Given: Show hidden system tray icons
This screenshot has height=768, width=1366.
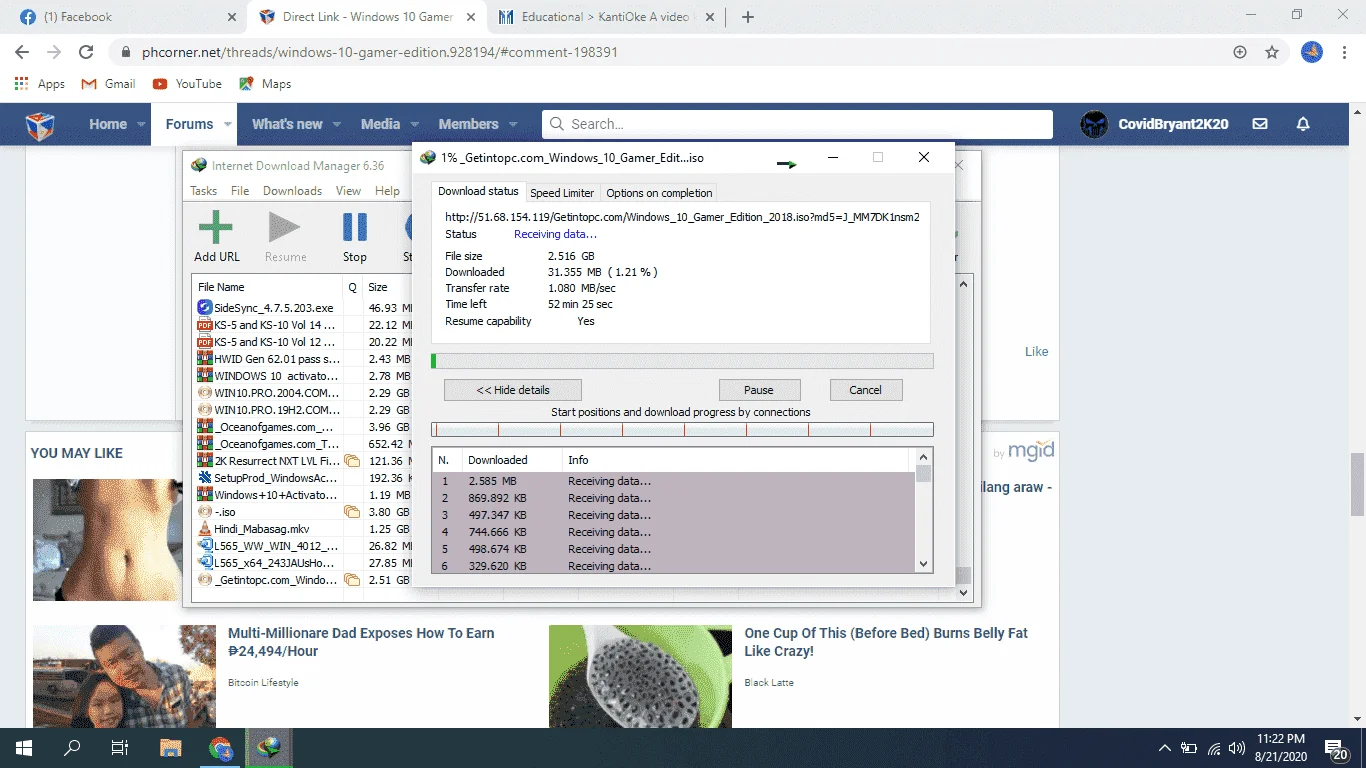Looking at the screenshot, I should (1165, 748).
